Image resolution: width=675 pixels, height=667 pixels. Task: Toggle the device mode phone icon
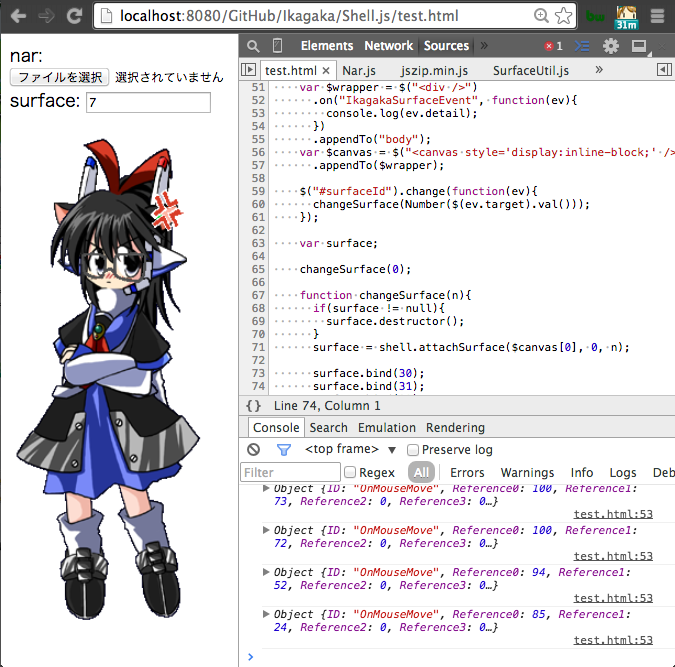278,46
